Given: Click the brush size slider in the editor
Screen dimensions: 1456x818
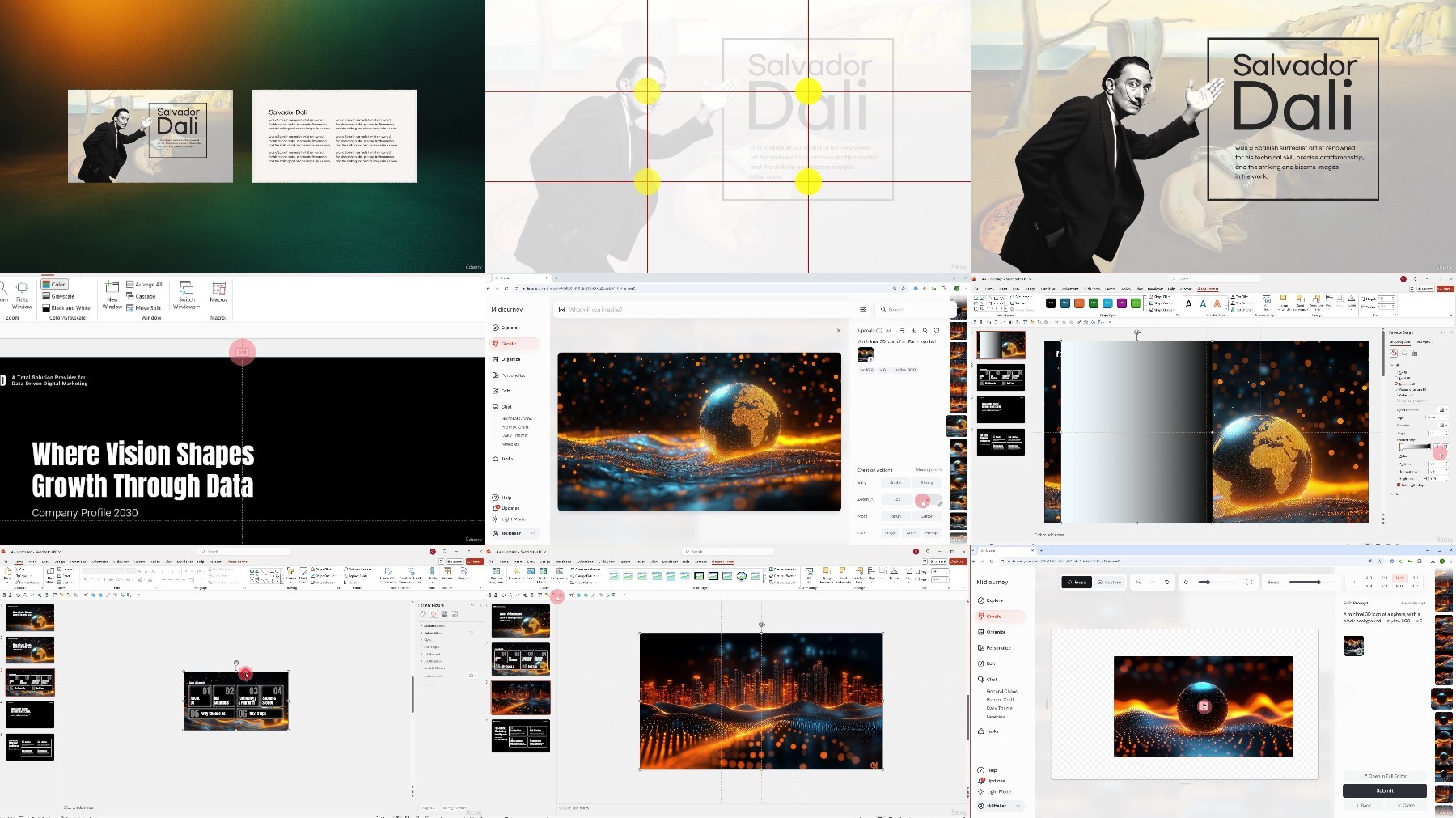Looking at the screenshot, I should click(x=1217, y=582).
